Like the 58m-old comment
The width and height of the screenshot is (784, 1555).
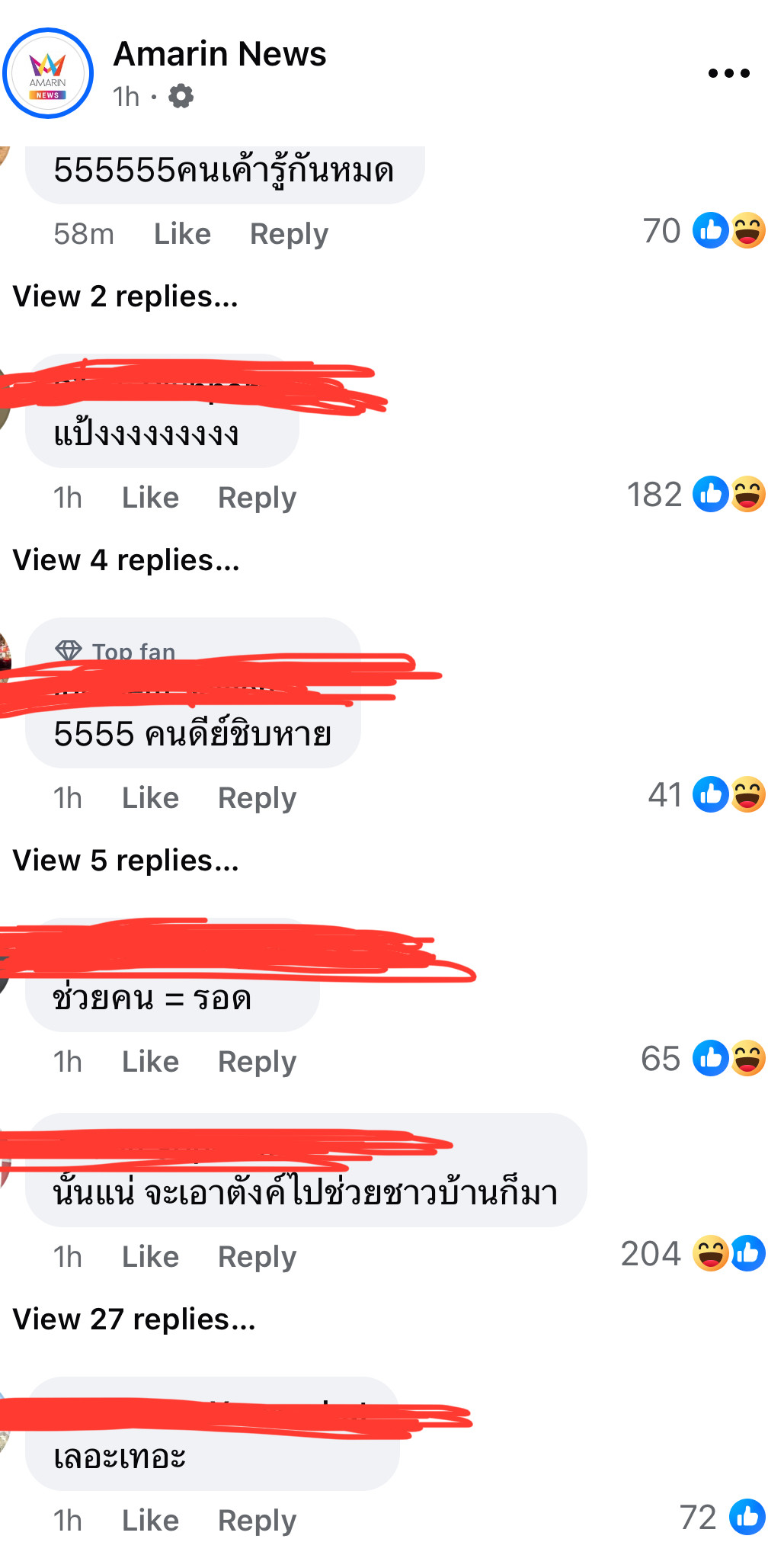click(x=182, y=234)
